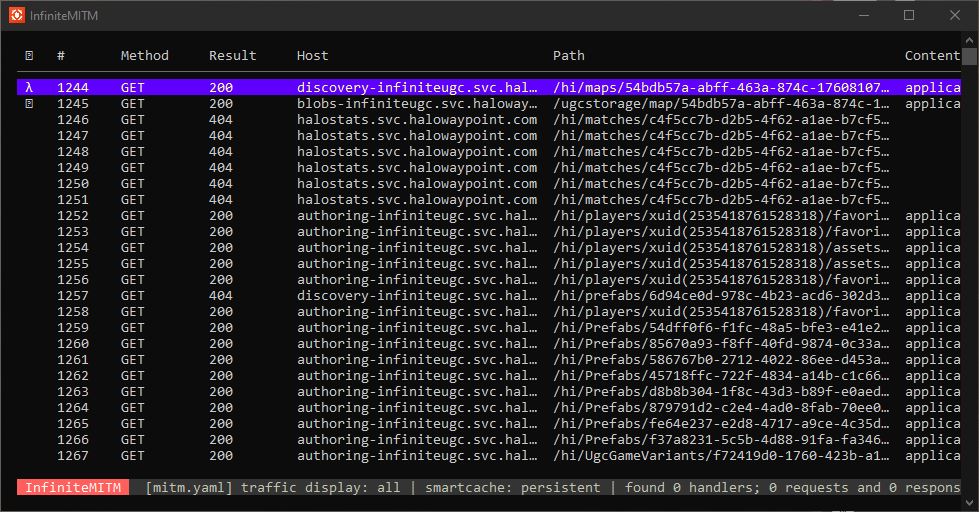Click path /hi/Prefabs/586767b0 on row 1261
Screen dimensions: 979x512
[721, 360]
